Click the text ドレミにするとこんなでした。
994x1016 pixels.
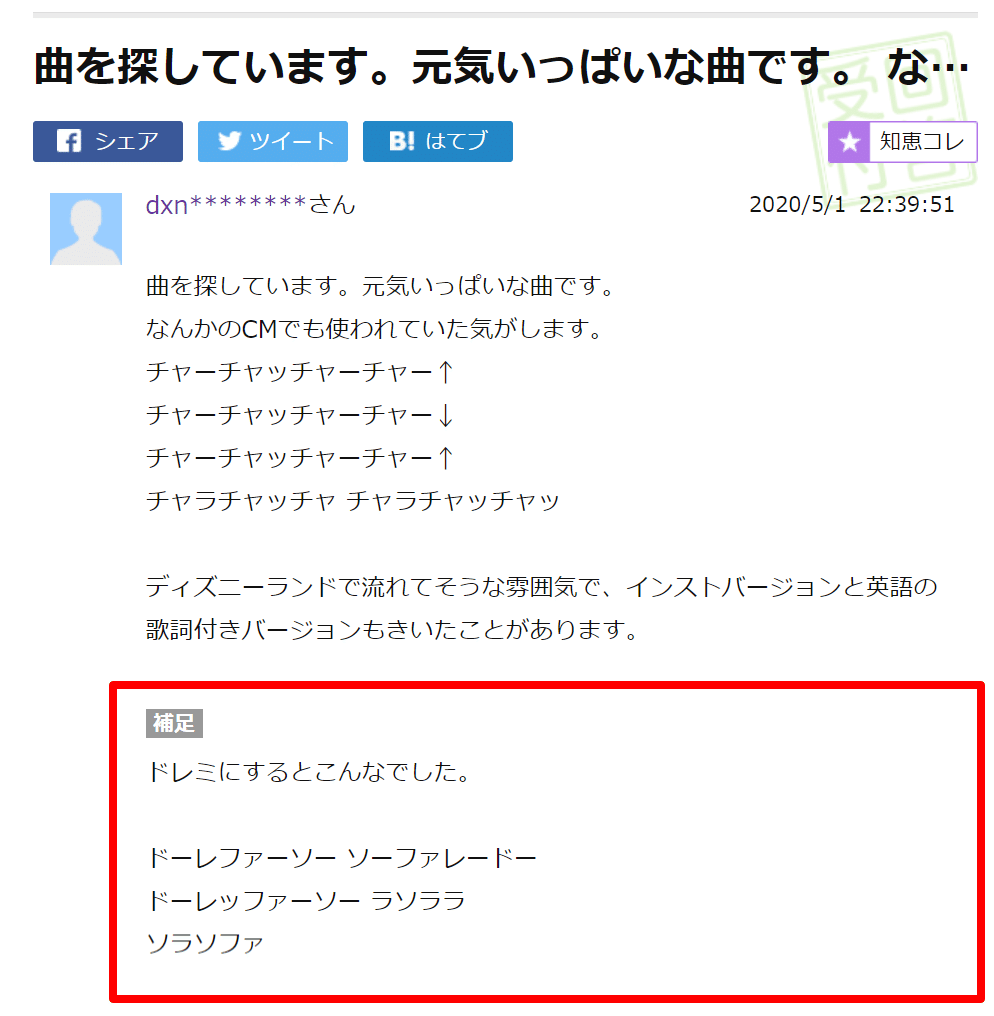[310, 772]
